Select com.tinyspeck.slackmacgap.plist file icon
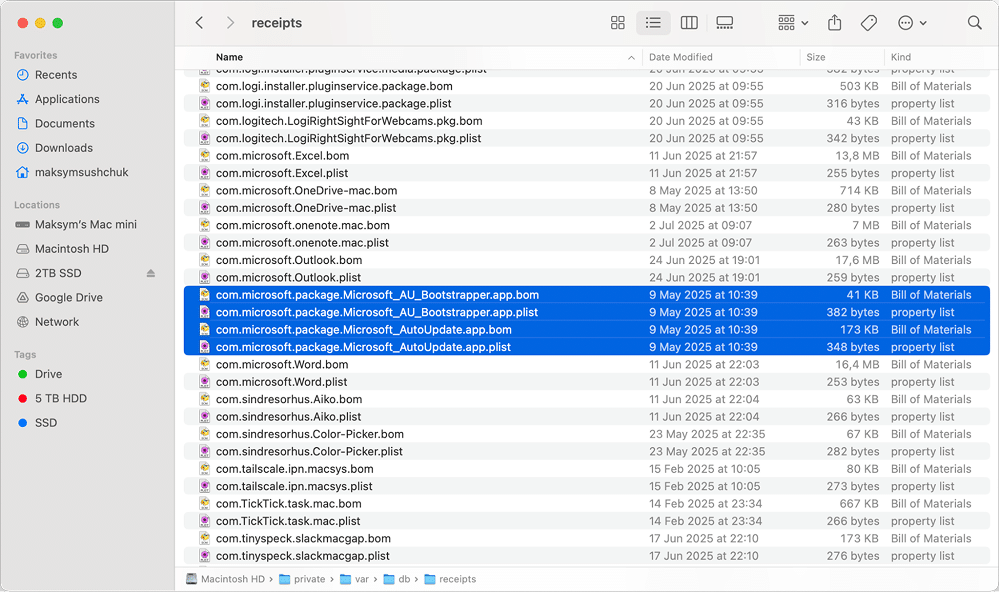 [205, 556]
